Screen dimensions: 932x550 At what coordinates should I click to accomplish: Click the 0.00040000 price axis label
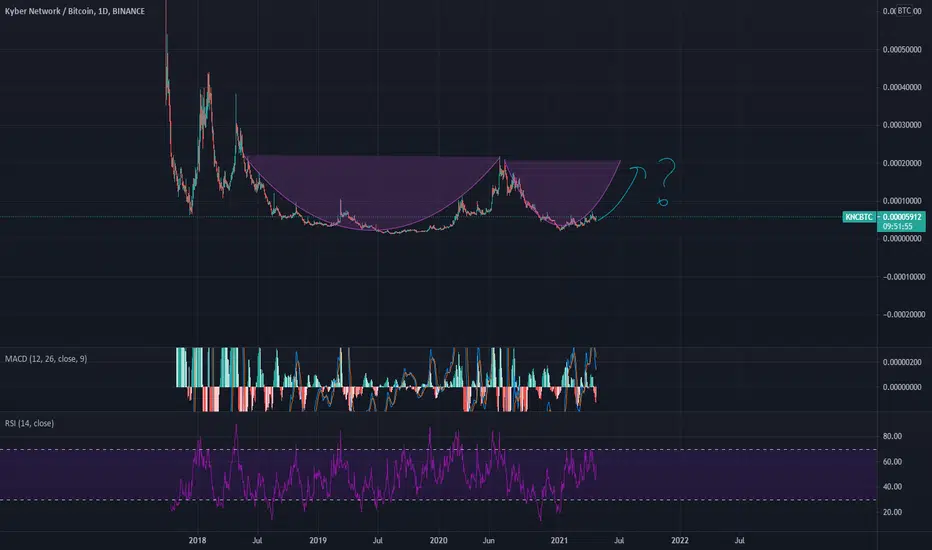tap(902, 87)
